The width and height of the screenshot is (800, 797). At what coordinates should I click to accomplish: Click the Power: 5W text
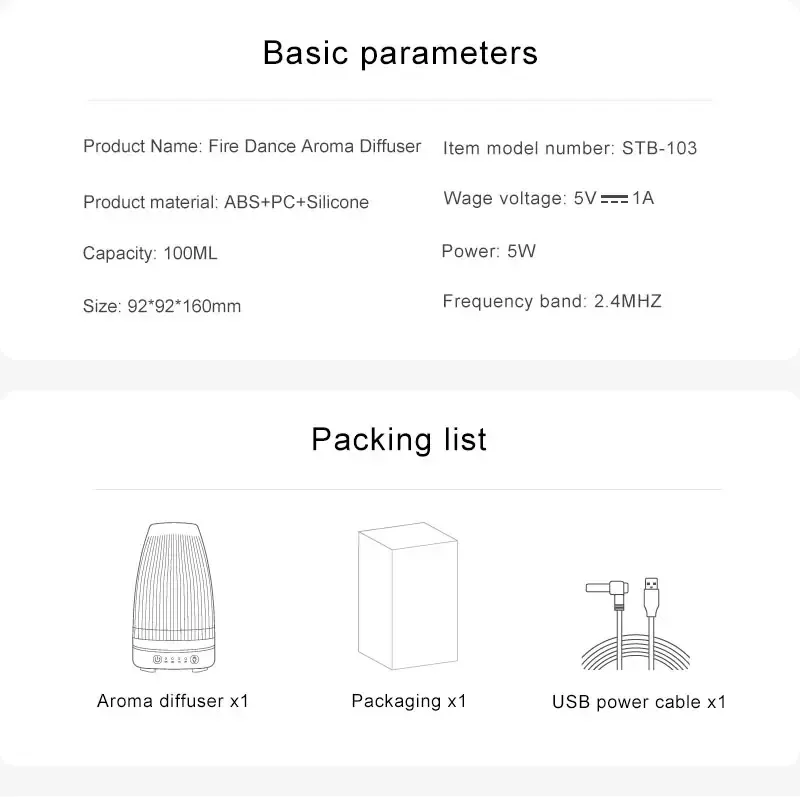click(489, 251)
